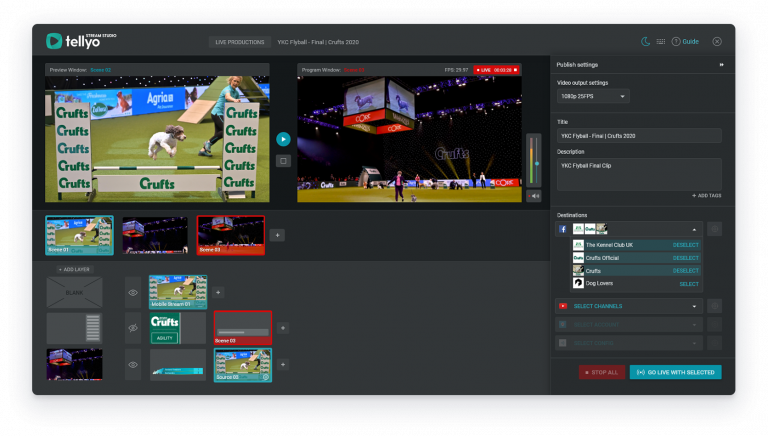This screenshot has height=436, width=768.
Task: Push preview to program with play button
Action: coord(283,139)
